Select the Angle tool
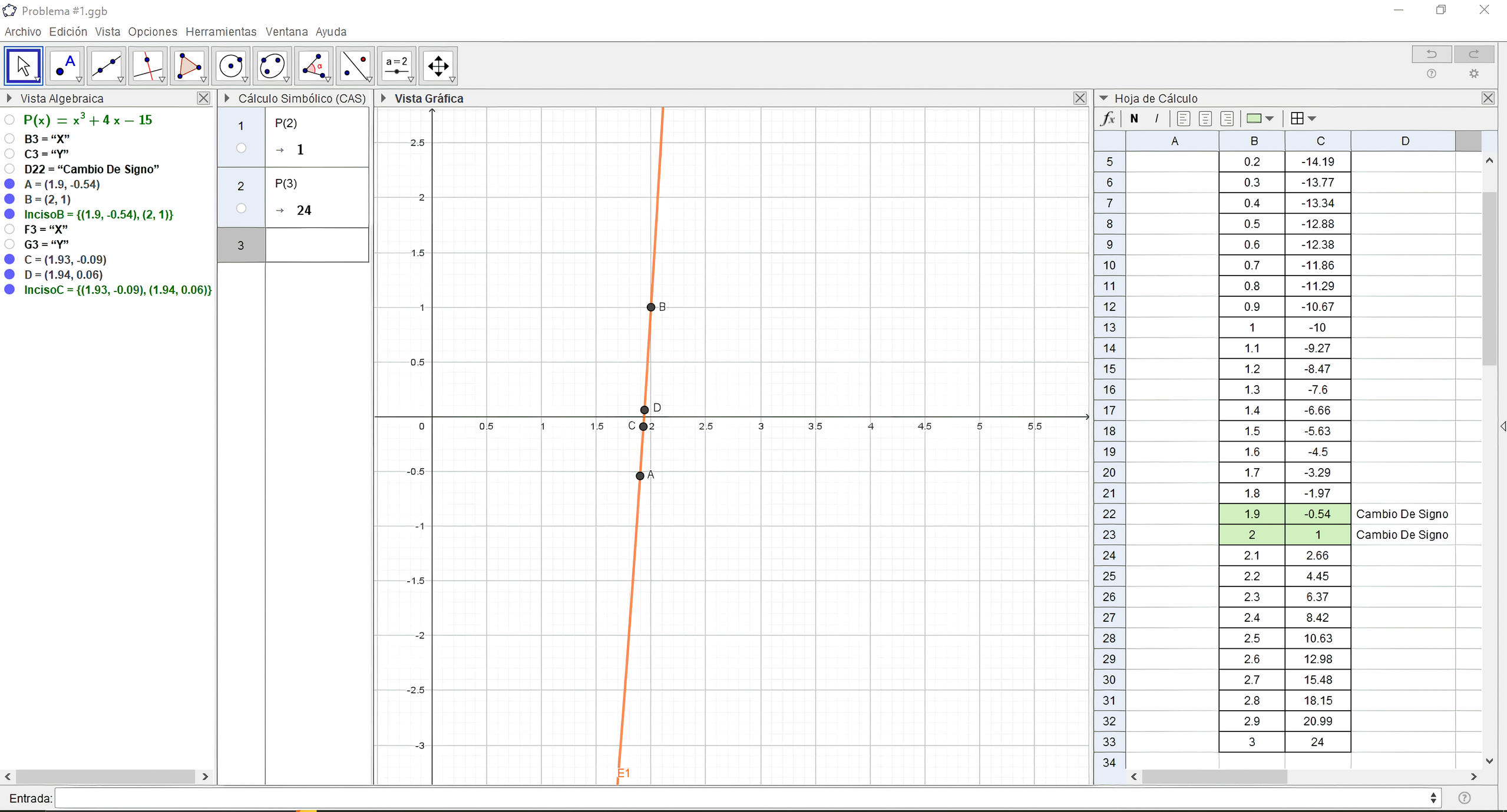Image resolution: width=1507 pixels, height=812 pixels. click(313, 65)
